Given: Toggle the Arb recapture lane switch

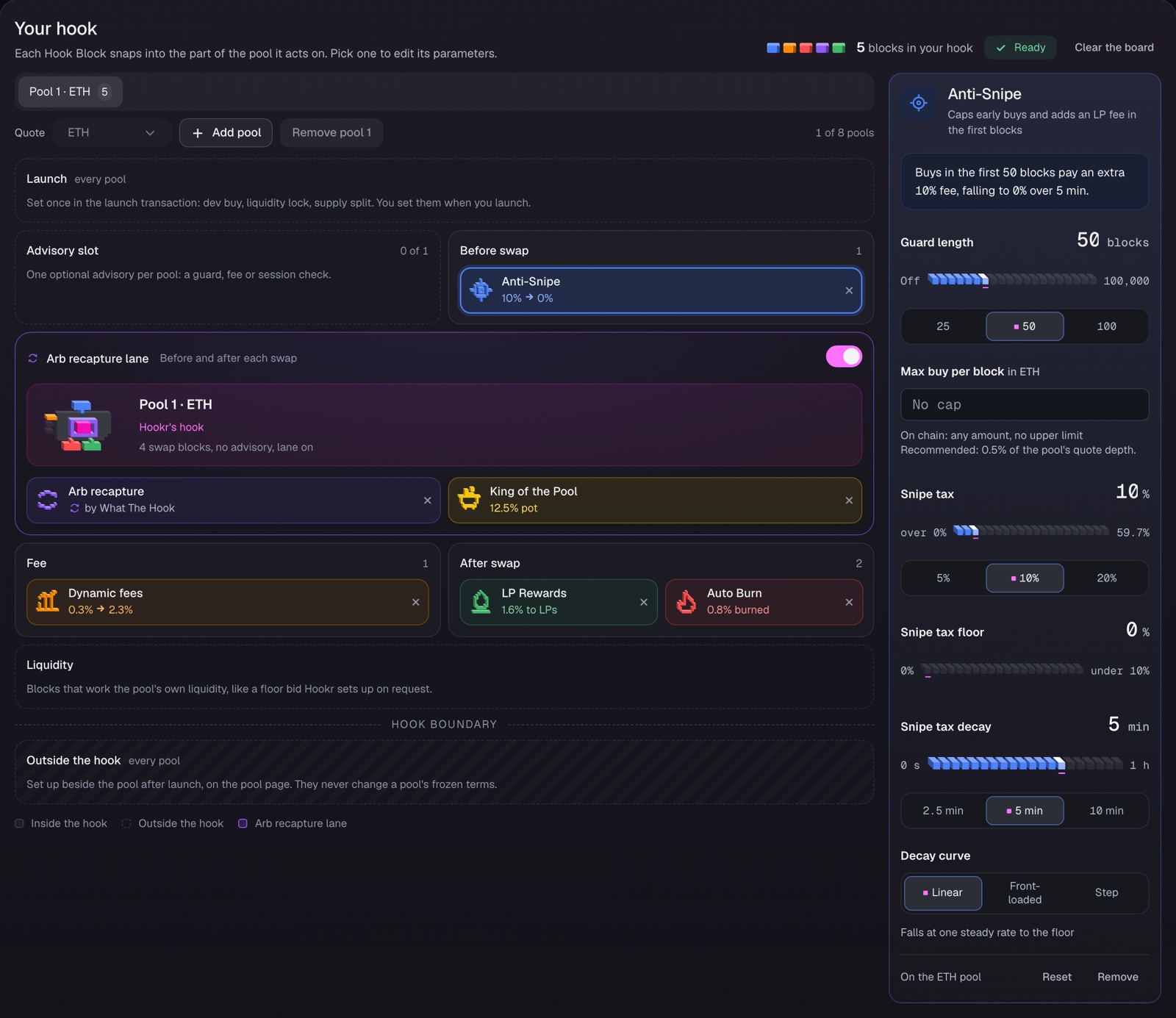Looking at the screenshot, I should click(x=844, y=356).
